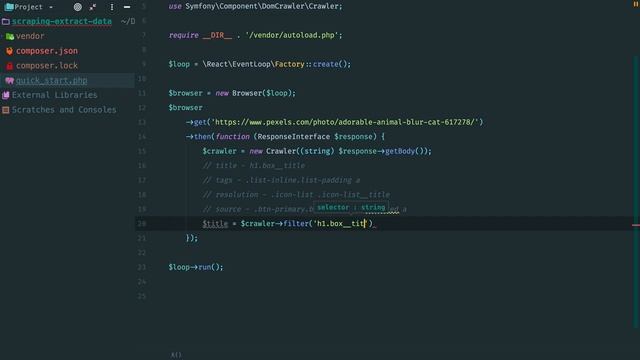Click the composer.json file icon

tap(9, 51)
